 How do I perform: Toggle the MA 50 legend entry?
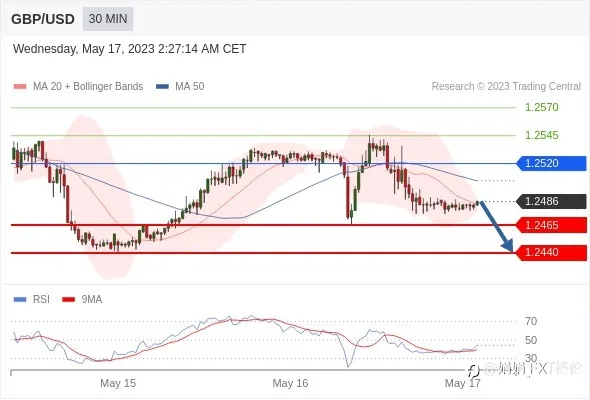(180, 87)
